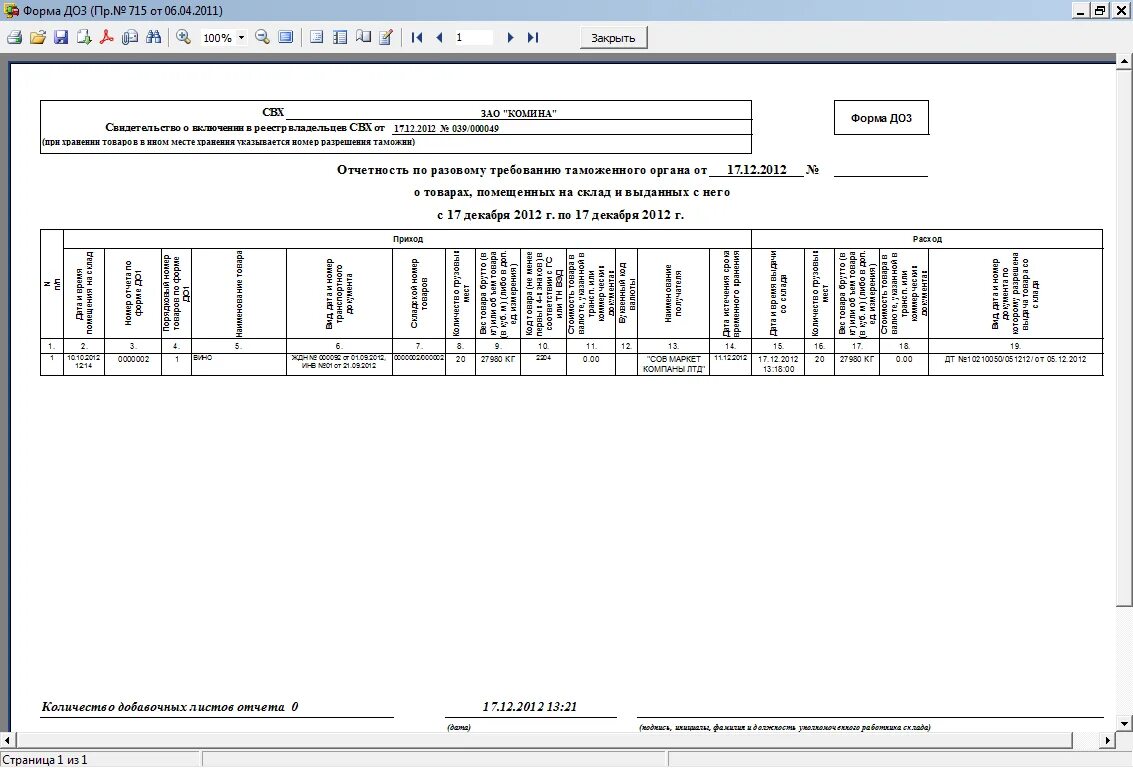Click the Форма ДО3 box in the report

tap(881, 118)
